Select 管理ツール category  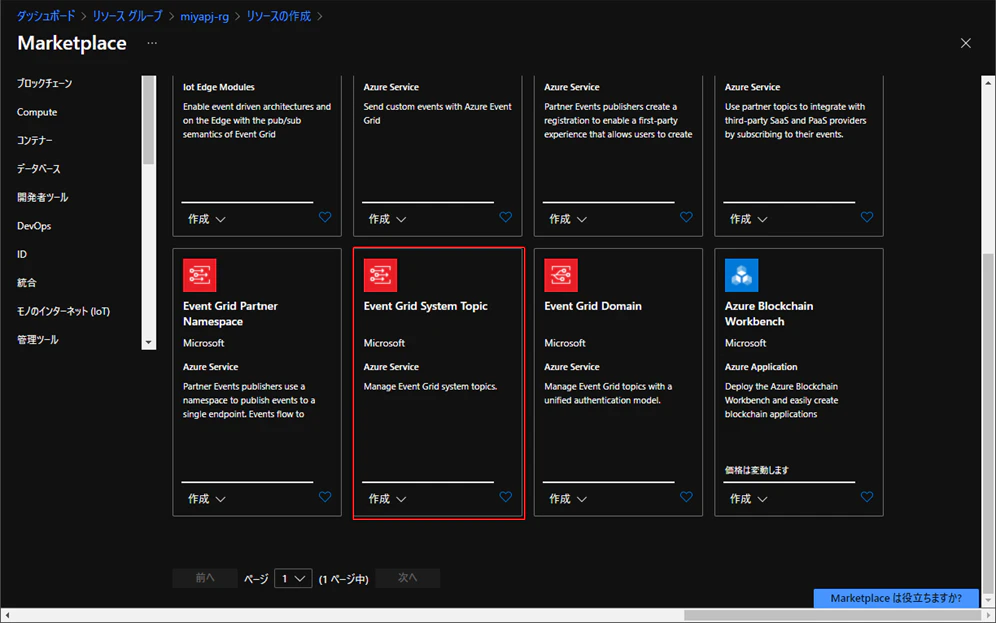click(x=37, y=340)
